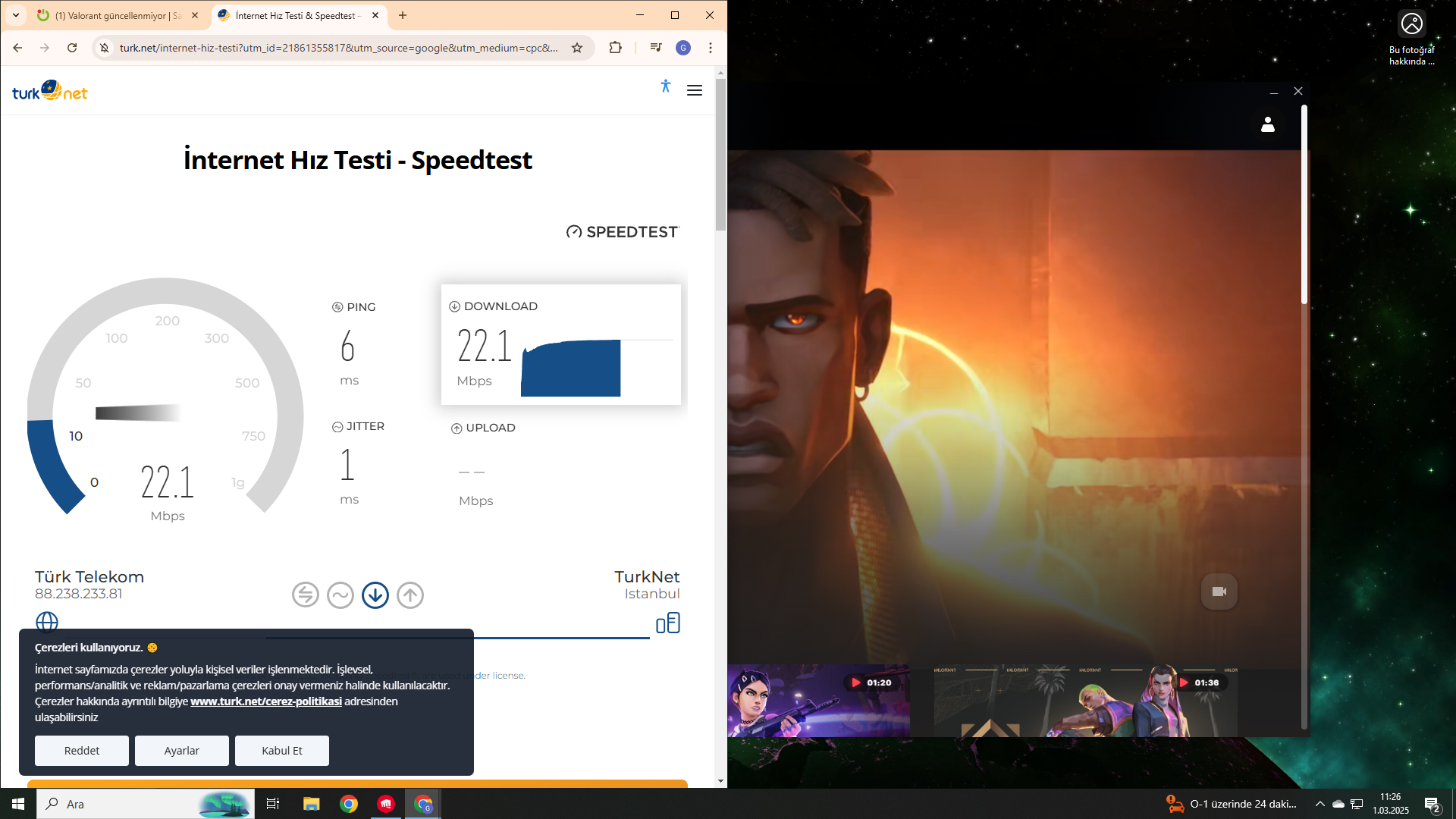Click the accessibility person icon
This screenshot has width=1456, height=819.
pos(665,86)
